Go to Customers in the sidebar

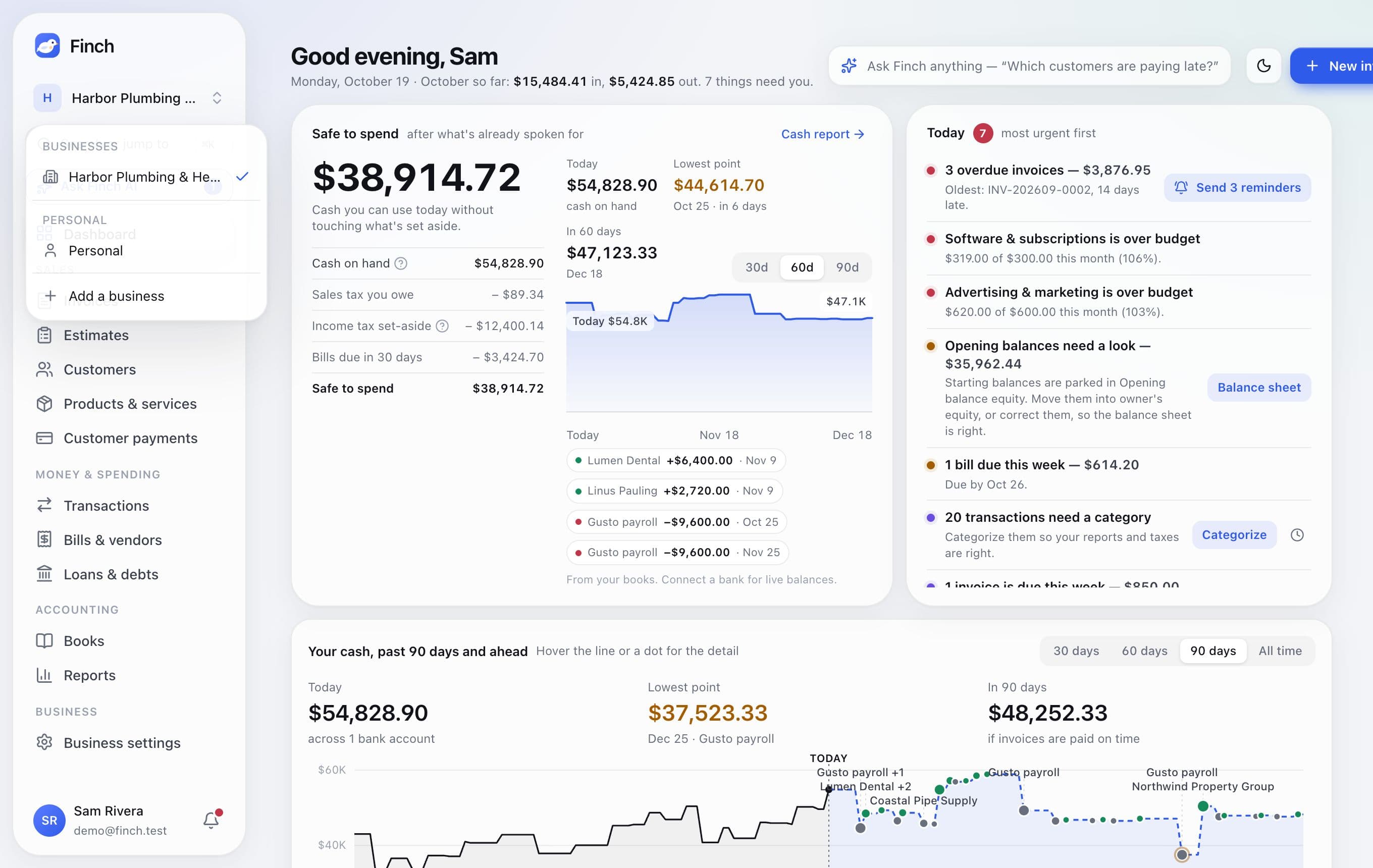(x=128, y=369)
